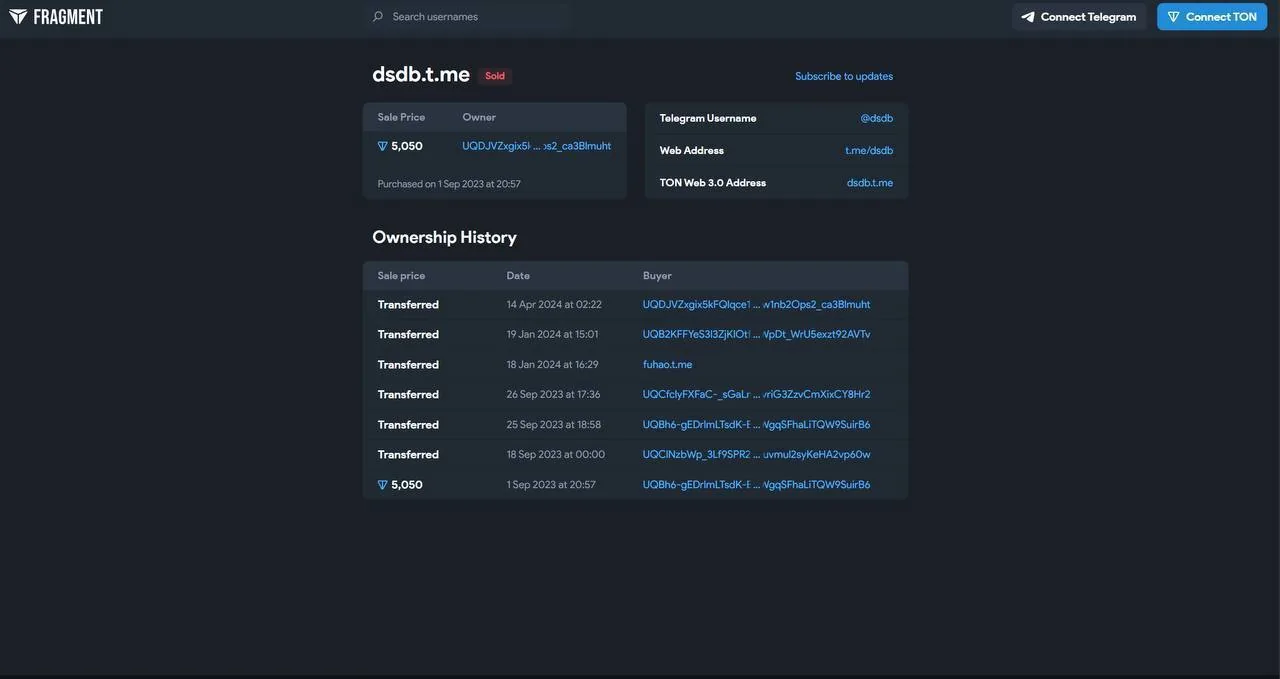Click the 'Web Address' label
This screenshot has width=1280, height=679.
point(692,150)
